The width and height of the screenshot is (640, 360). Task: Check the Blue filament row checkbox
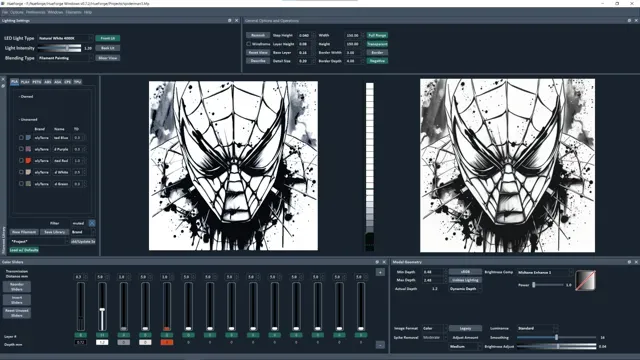(x=21, y=138)
